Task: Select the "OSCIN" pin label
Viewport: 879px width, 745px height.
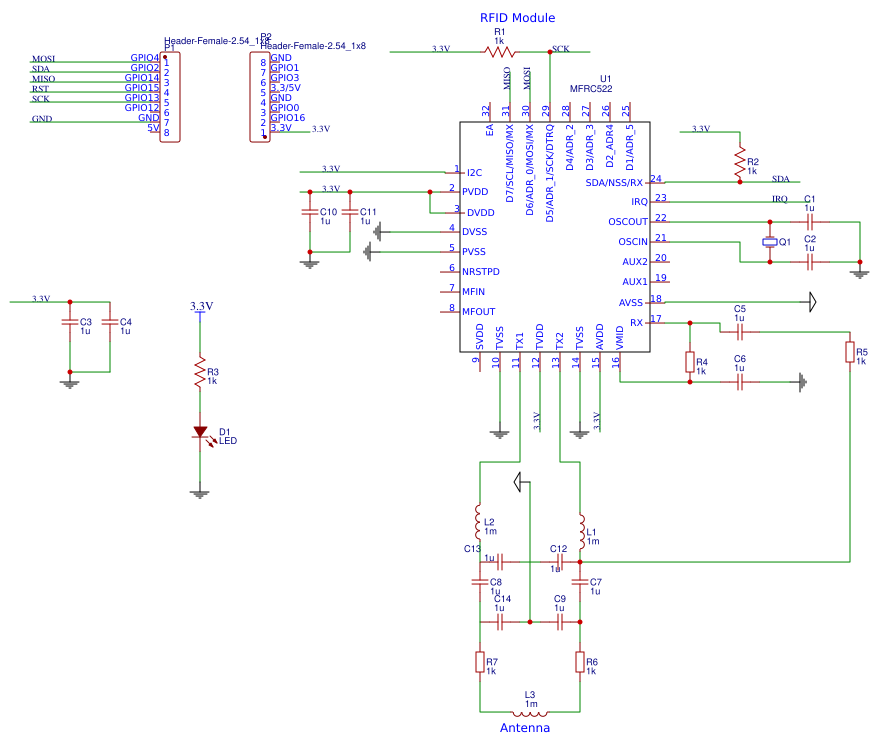Action: [633, 242]
